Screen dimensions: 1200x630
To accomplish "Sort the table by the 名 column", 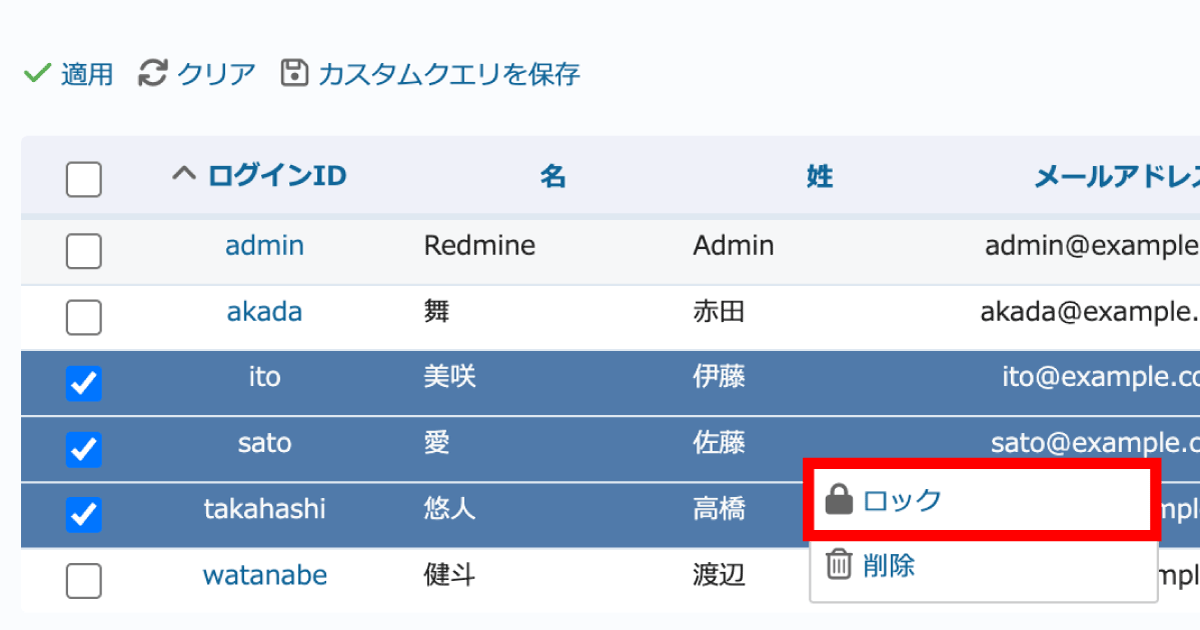I will (555, 175).
